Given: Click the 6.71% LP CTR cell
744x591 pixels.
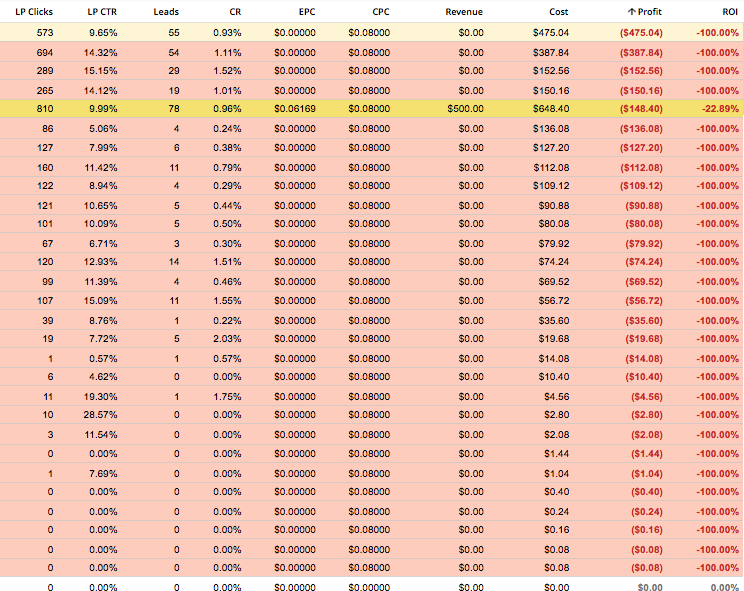Looking at the screenshot, I should click(103, 243).
